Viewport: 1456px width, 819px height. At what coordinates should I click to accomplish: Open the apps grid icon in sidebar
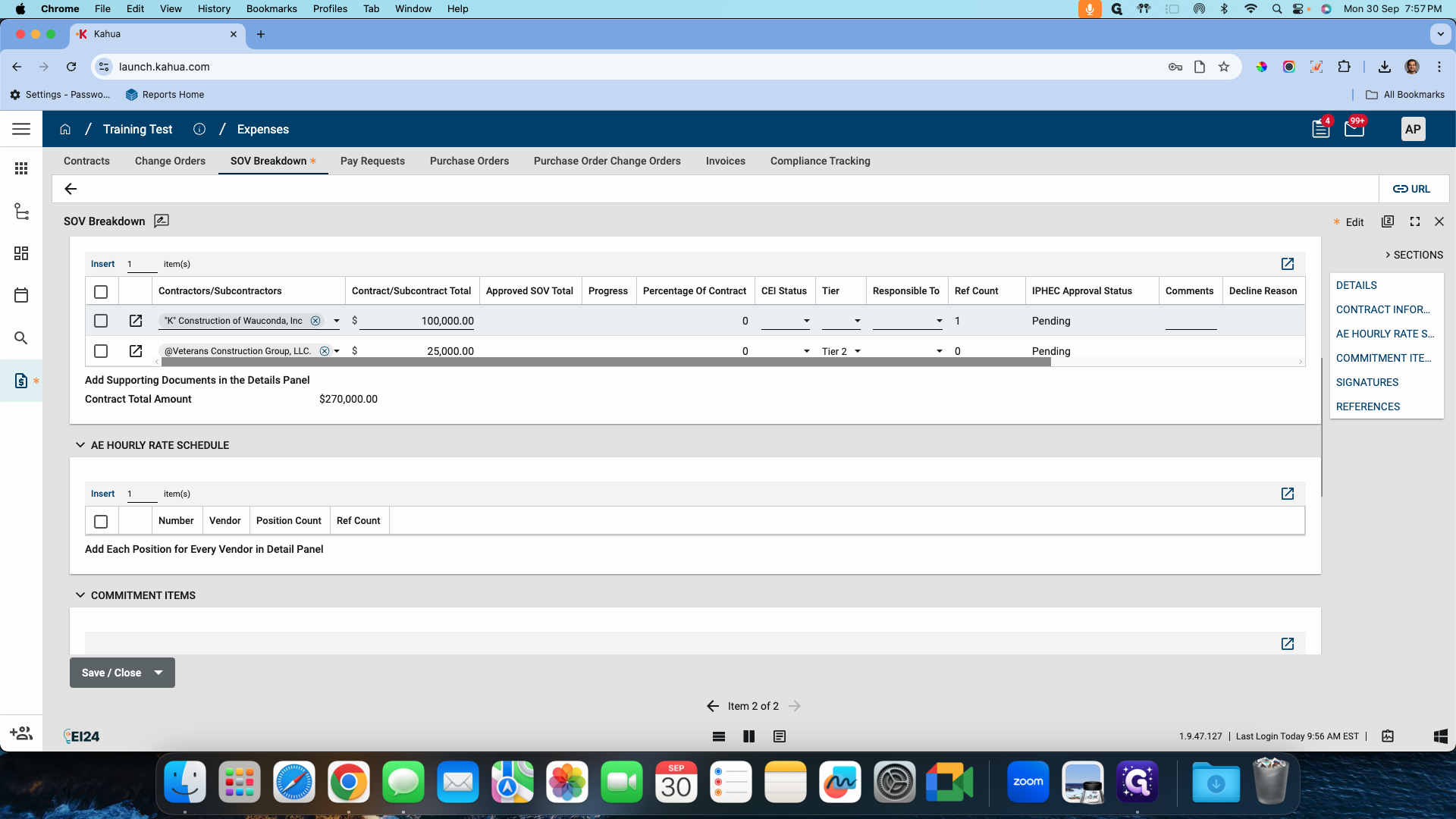click(21, 168)
